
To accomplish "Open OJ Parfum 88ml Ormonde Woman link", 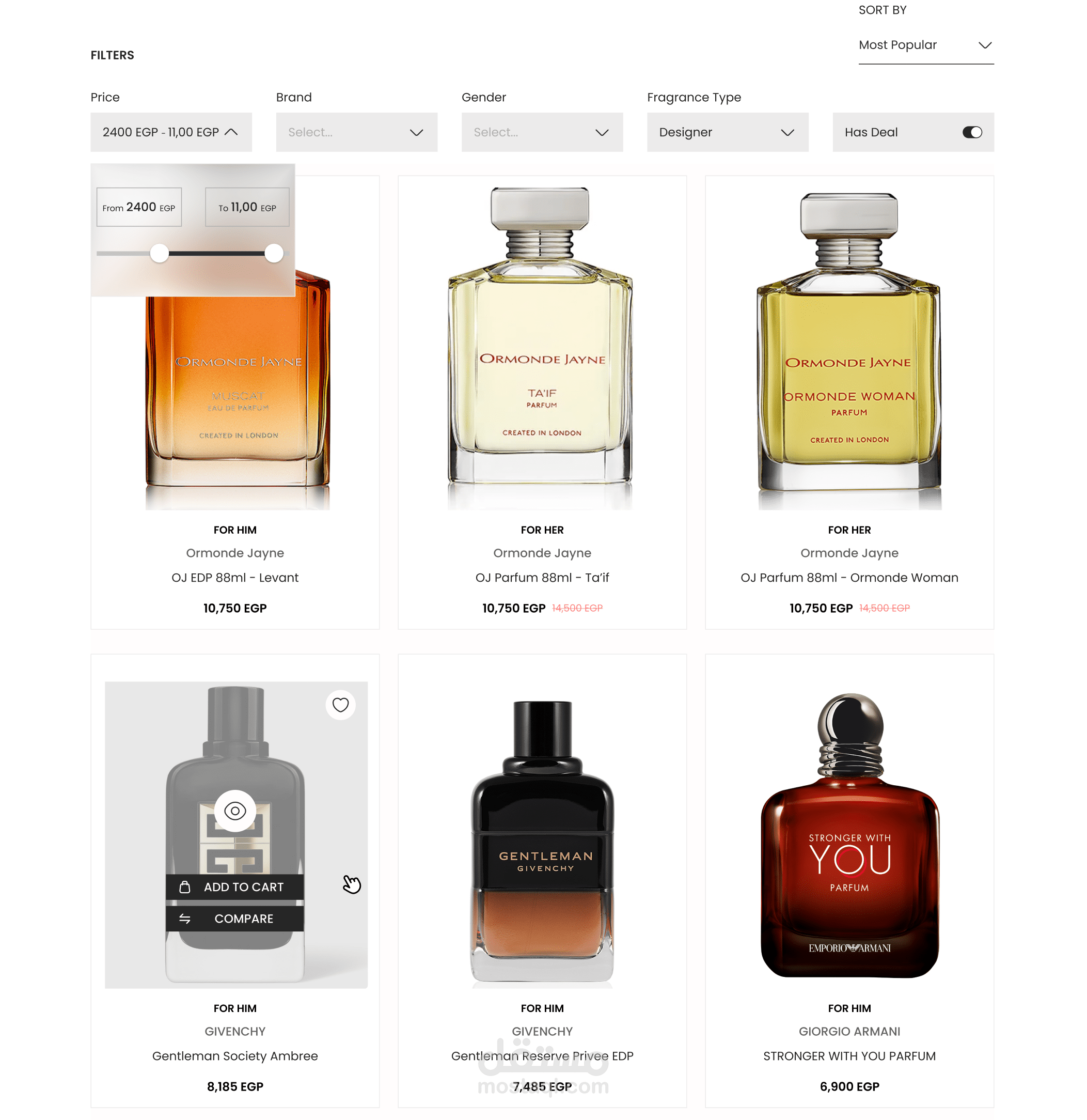I will (849, 577).
